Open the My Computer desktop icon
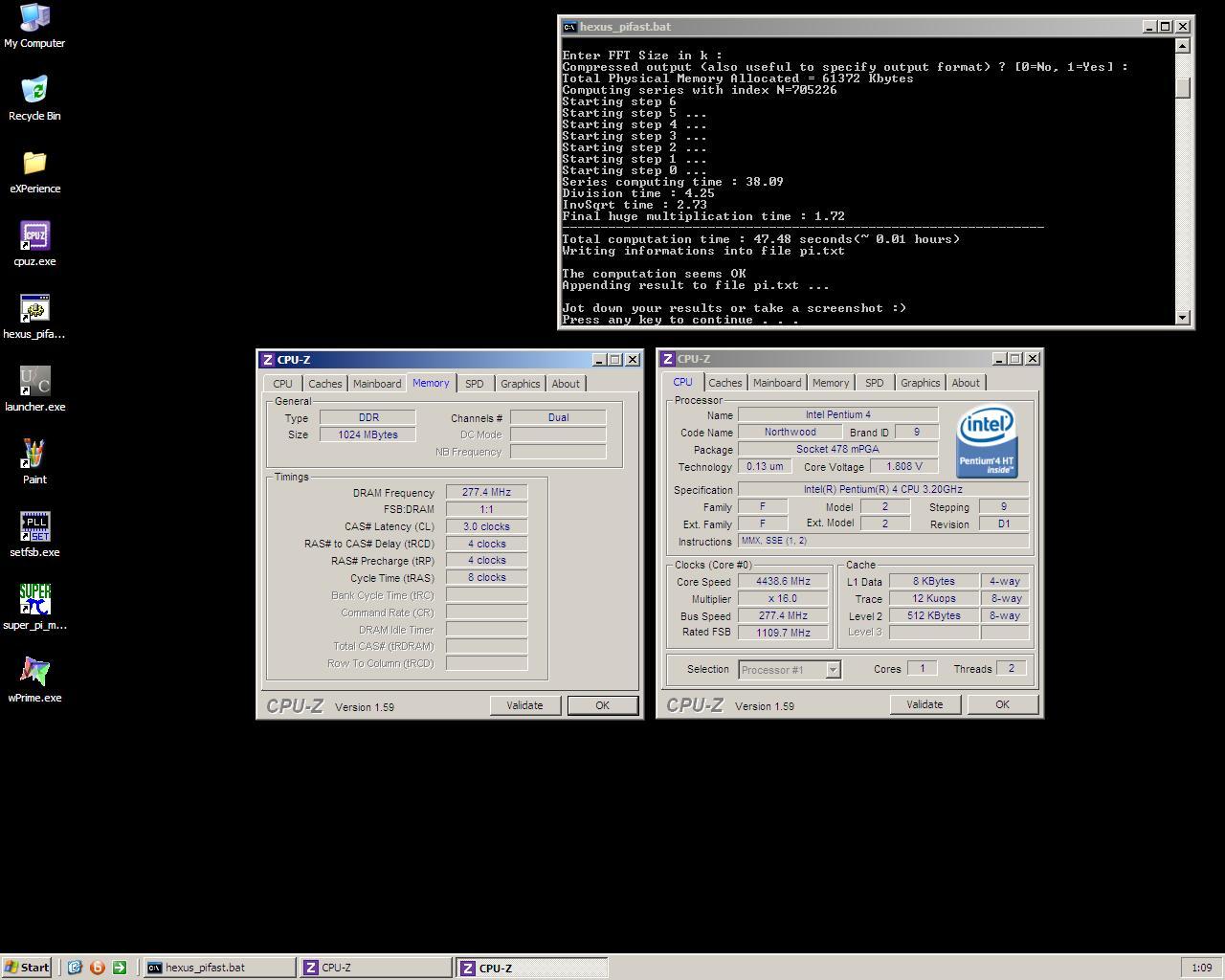The height and width of the screenshot is (980, 1225). pos(34,26)
